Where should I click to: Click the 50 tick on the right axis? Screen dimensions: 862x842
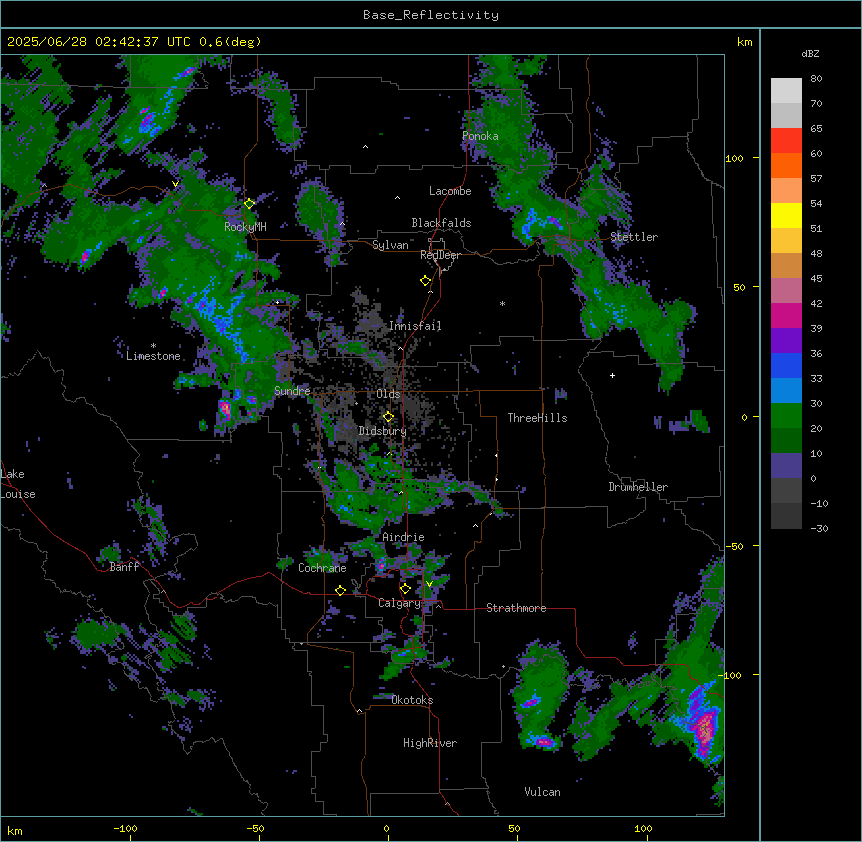coord(739,287)
